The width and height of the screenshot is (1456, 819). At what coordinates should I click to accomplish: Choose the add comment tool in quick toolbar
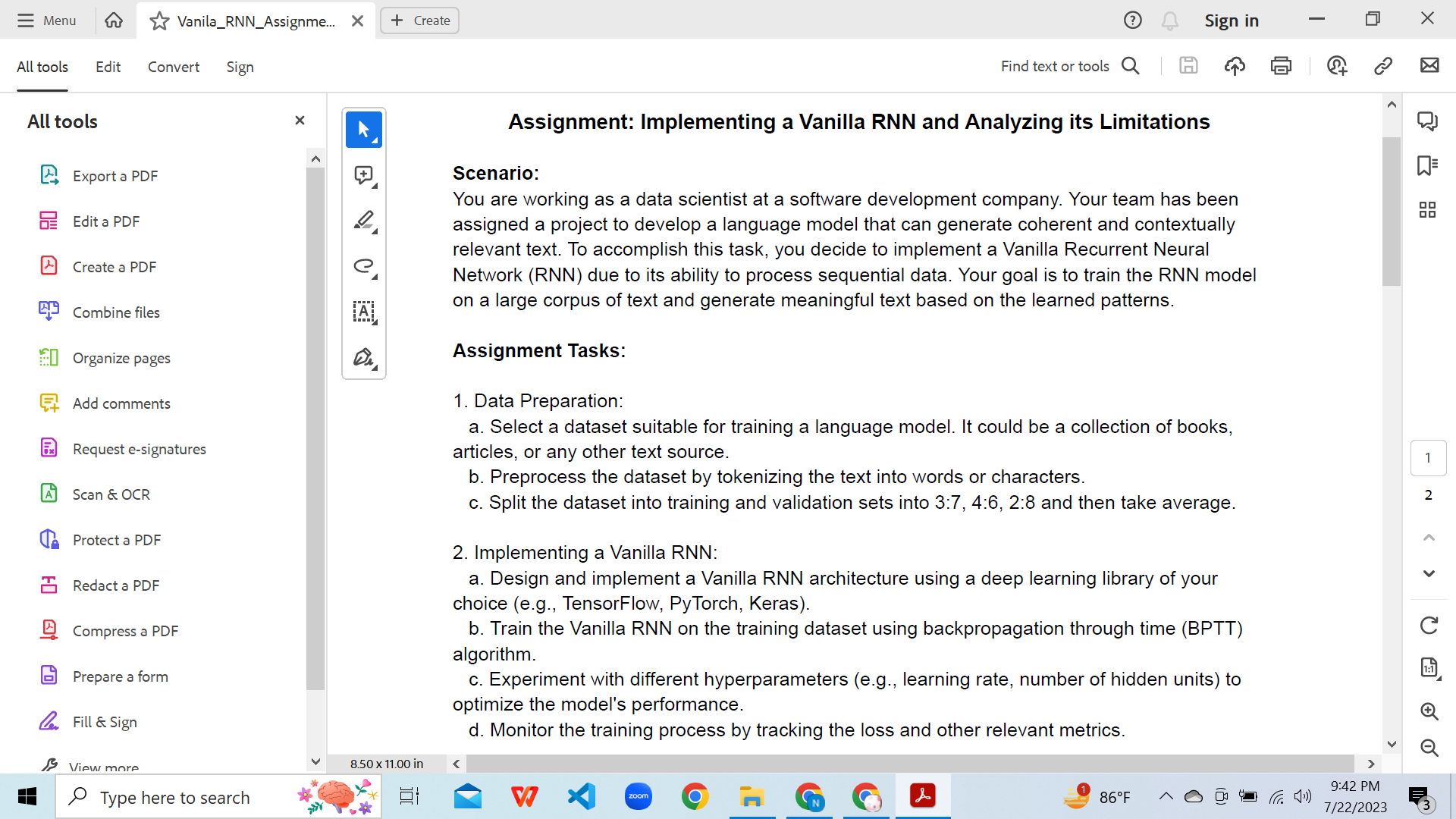(364, 176)
